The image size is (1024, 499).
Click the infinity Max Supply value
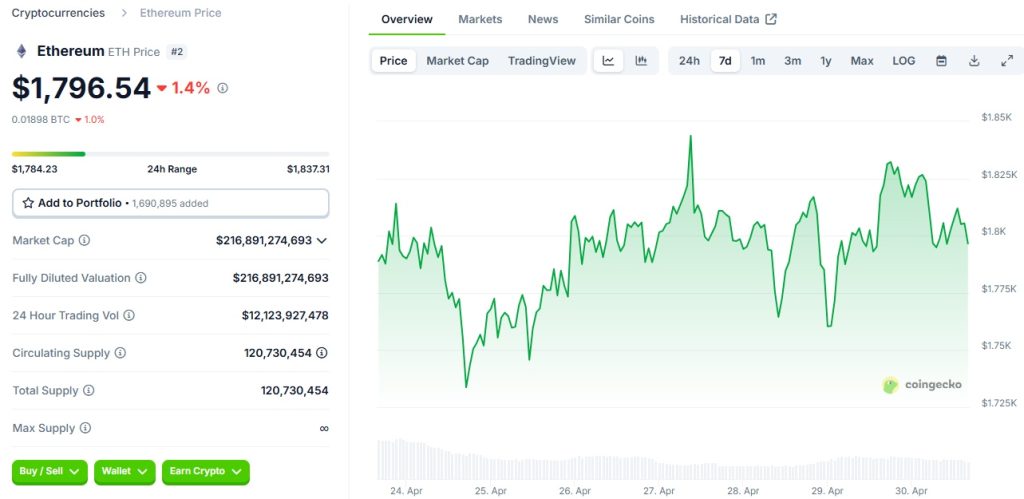tap(324, 428)
